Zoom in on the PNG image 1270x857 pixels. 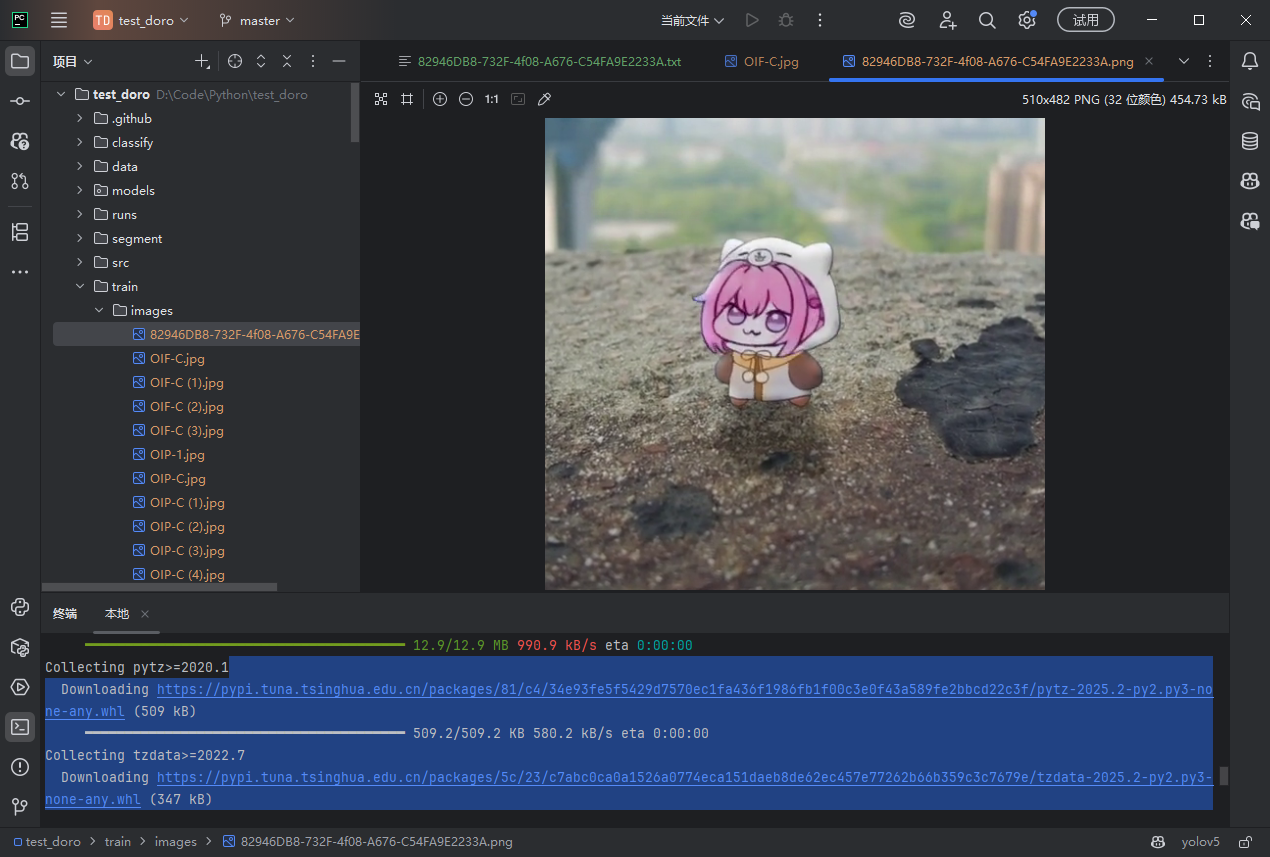[440, 99]
